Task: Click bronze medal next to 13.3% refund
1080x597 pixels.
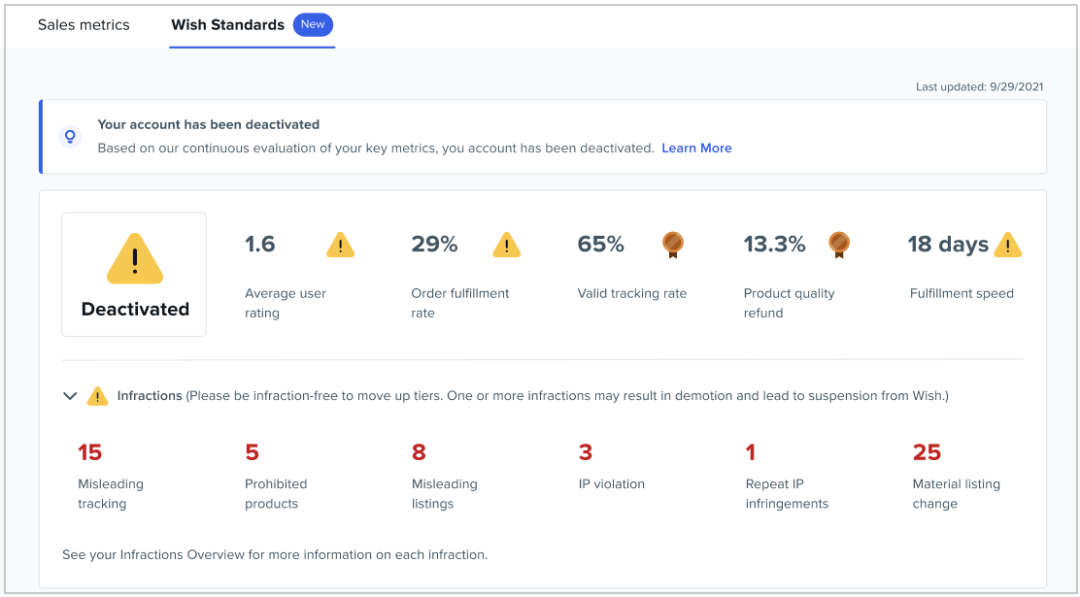Action: [x=839, y=245]
